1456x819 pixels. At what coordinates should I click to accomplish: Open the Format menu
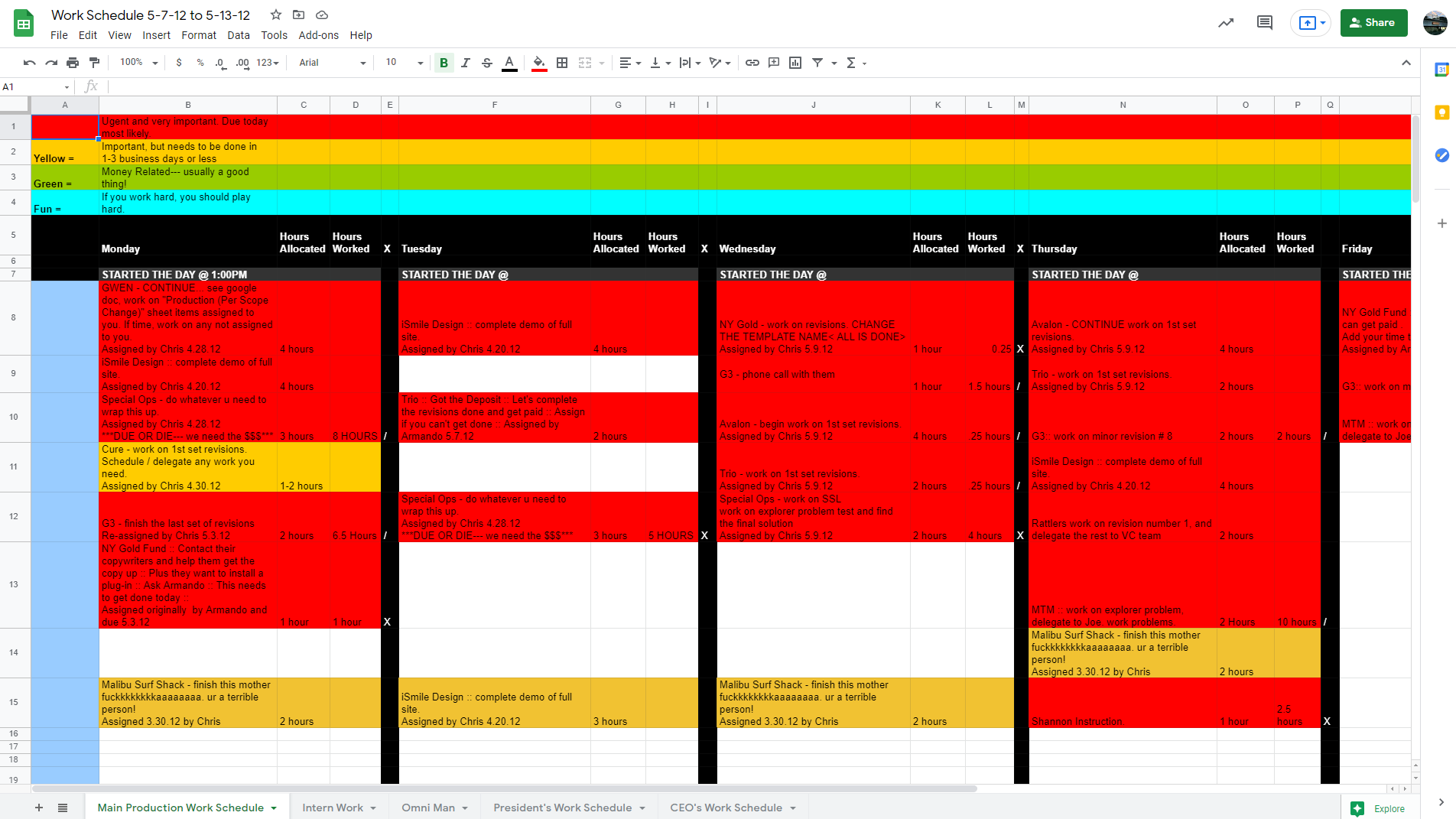199,35
